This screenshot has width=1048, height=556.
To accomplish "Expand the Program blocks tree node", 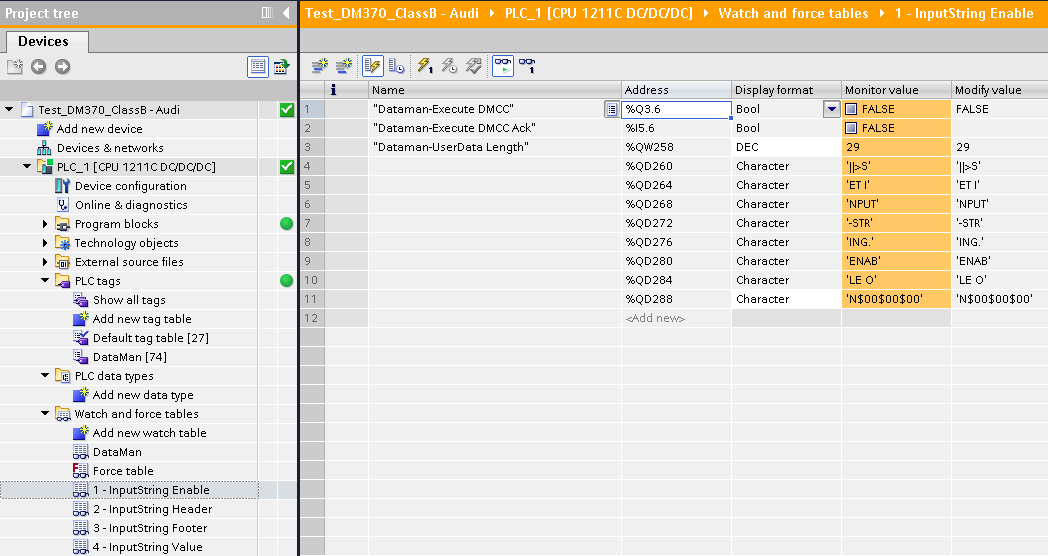I will (x=45, y=224).
